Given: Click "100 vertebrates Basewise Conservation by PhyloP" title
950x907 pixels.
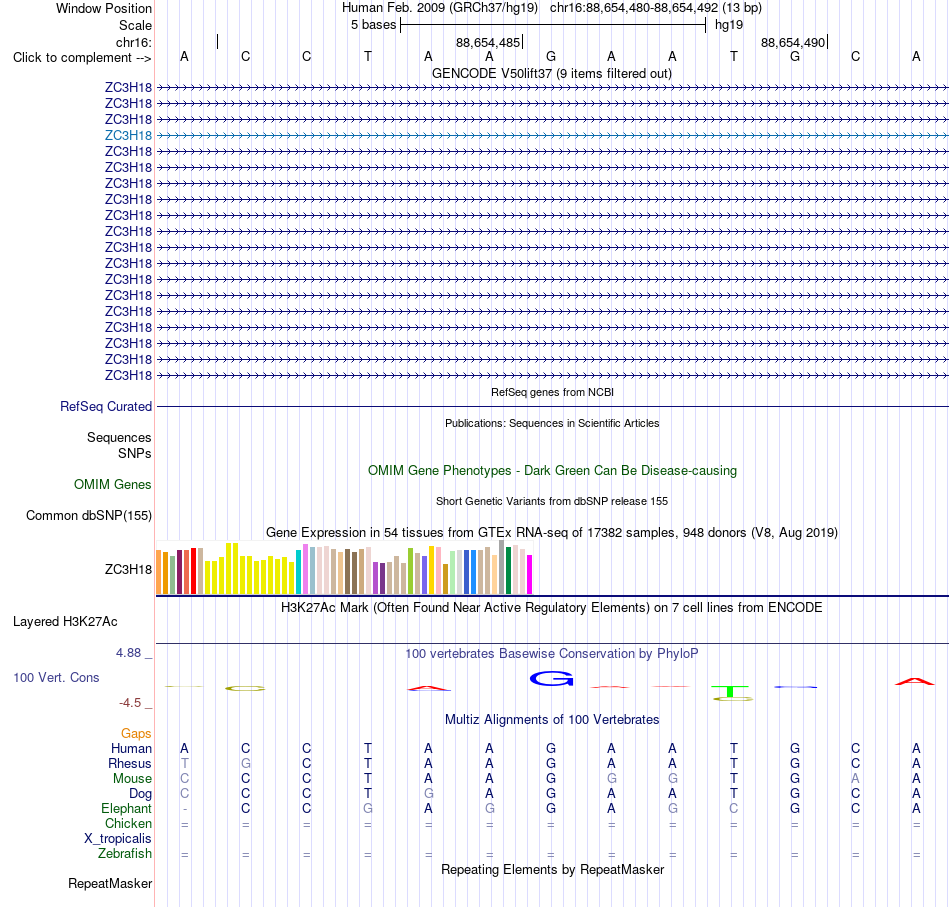Looking at the screenshot, I should pyautogui.click(x=552, y=654).
